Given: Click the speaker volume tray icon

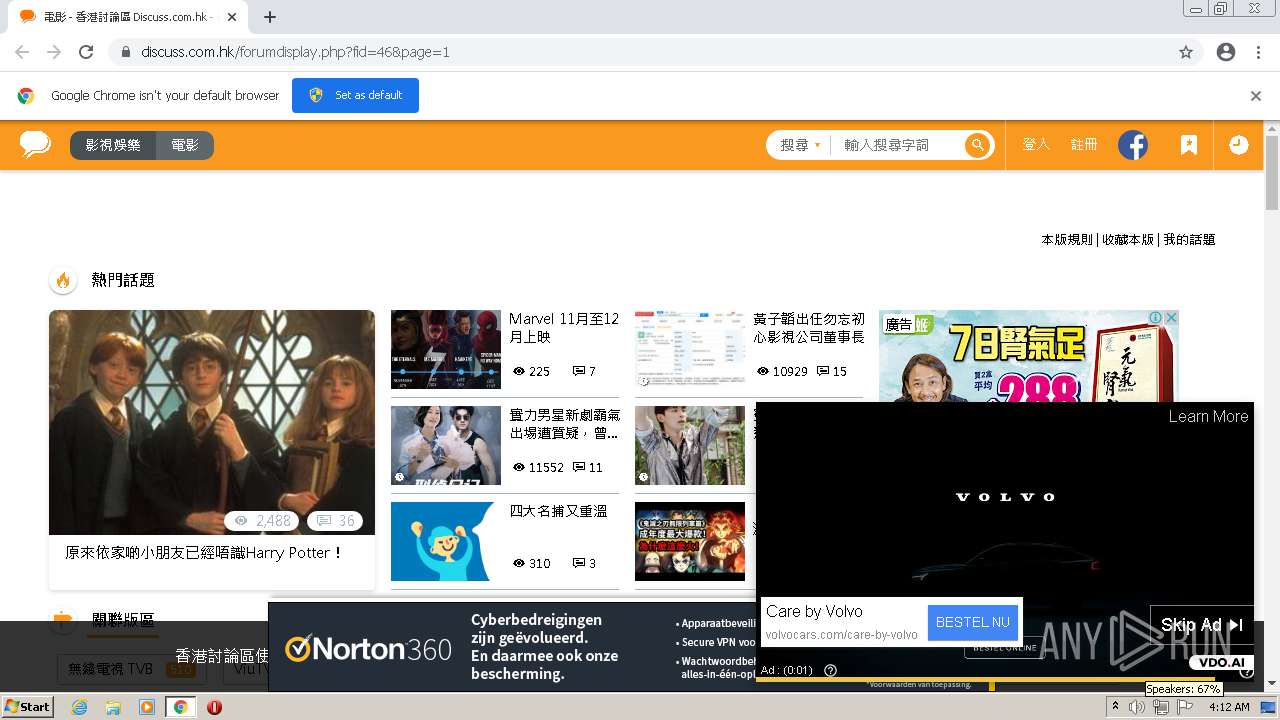Looking at the screenshot, I should click(x=1137, y=707).
